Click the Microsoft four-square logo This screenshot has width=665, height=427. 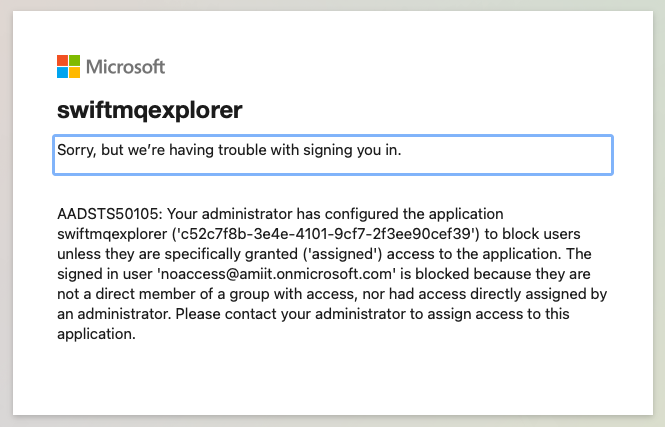[68, 67]
